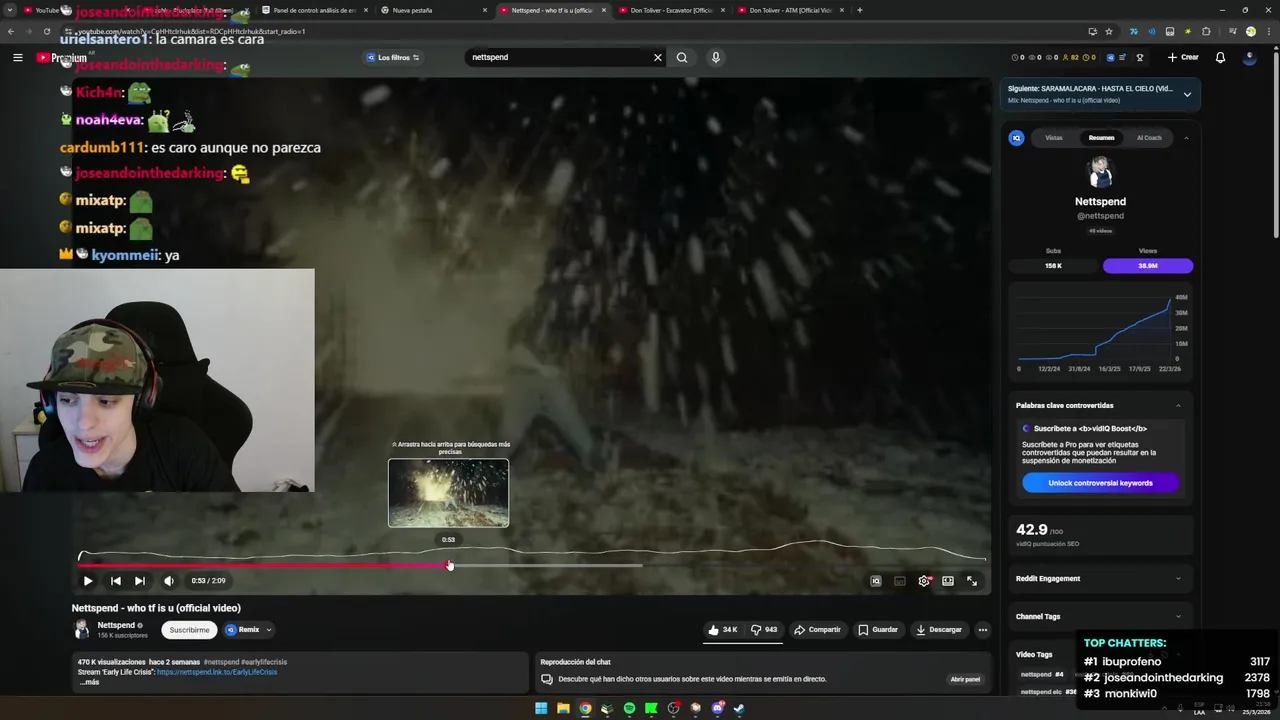
Task: Open player settings gear
Action: tap(924, 581)
